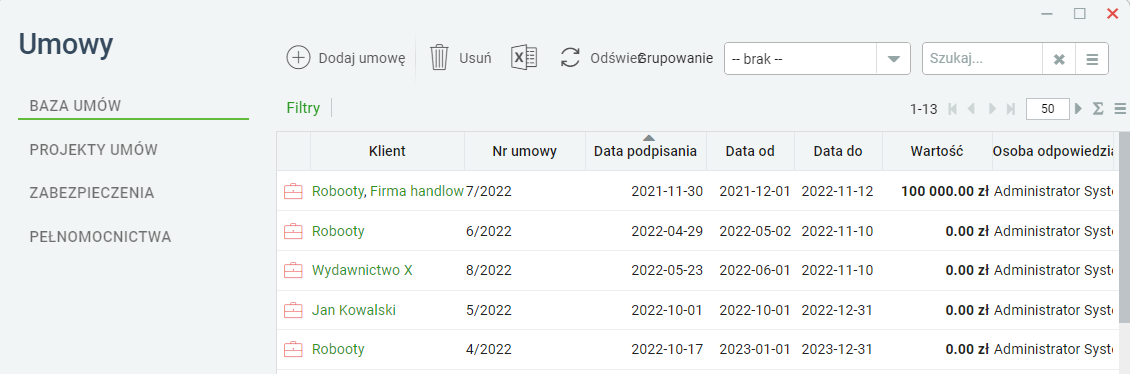Go to previous page in pager
Screen dimensions: 1130x374
pyautogui.click(x=971, y=109)
